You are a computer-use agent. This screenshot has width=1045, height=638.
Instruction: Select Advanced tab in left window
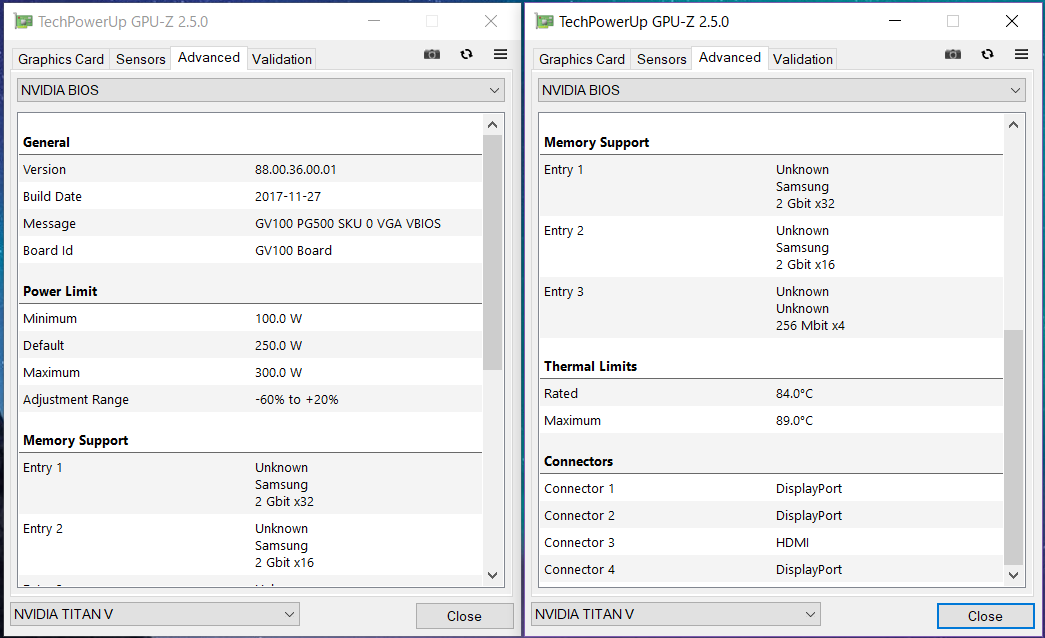pos(209,58)
